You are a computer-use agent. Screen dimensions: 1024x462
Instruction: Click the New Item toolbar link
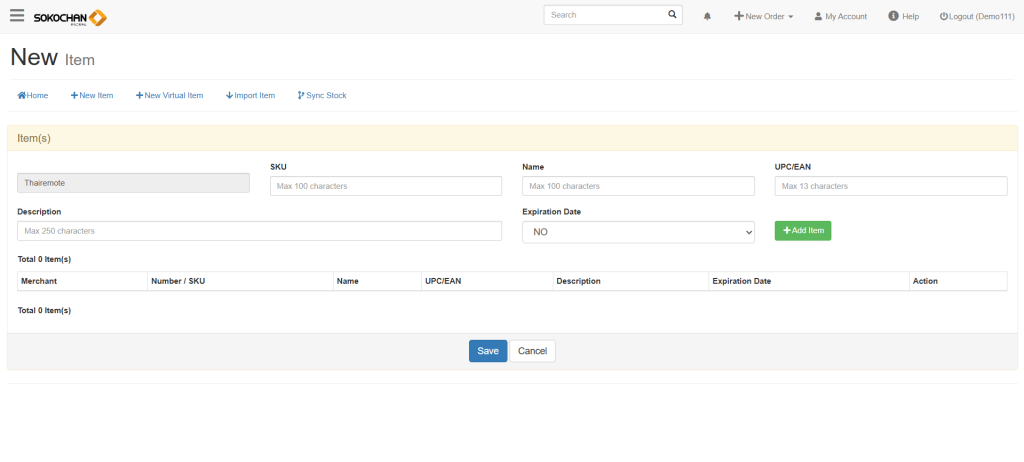click(92, 96)
